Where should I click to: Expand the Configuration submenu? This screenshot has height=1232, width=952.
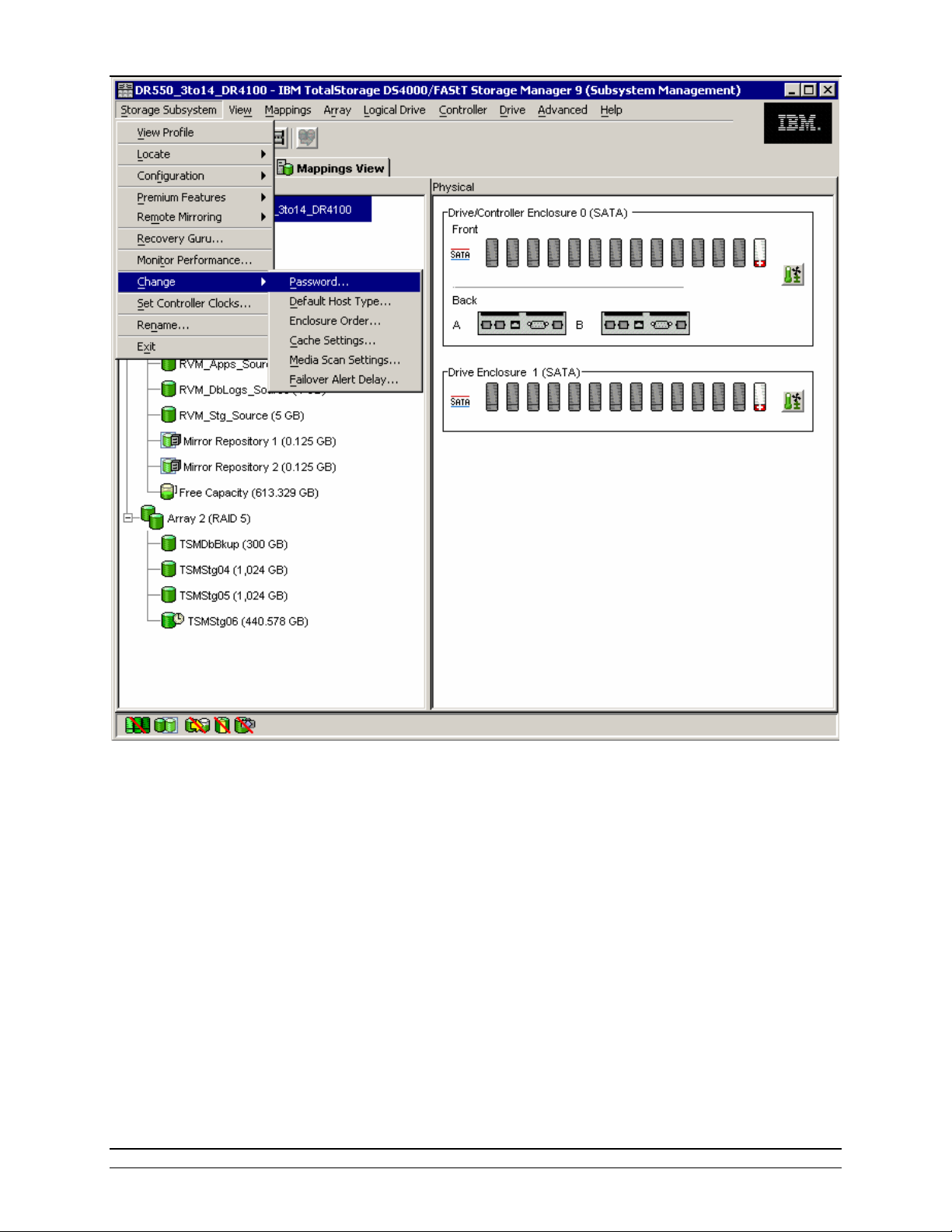tap(194, 176)
